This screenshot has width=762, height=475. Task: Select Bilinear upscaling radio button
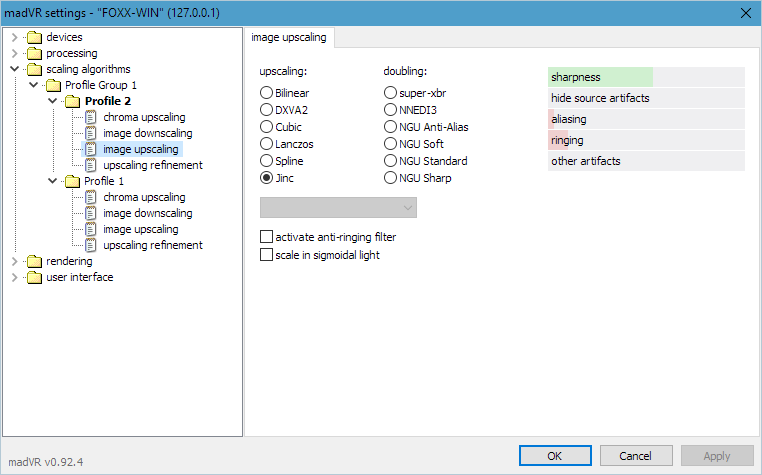266,92
